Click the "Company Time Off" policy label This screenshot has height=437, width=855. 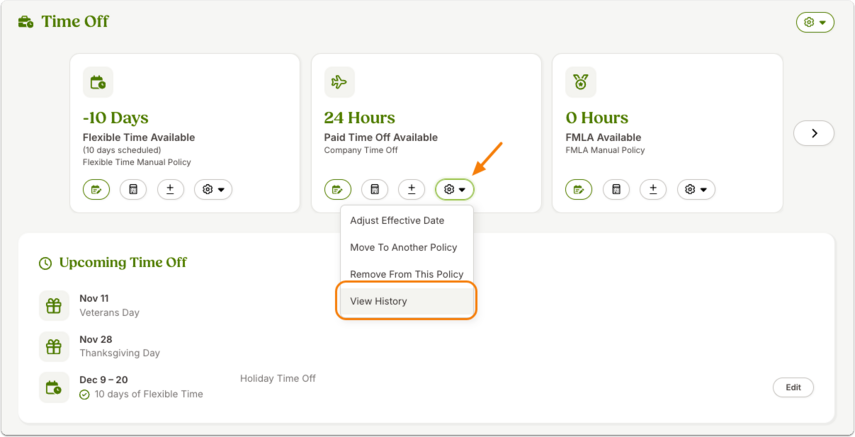(x=361, y=150)
